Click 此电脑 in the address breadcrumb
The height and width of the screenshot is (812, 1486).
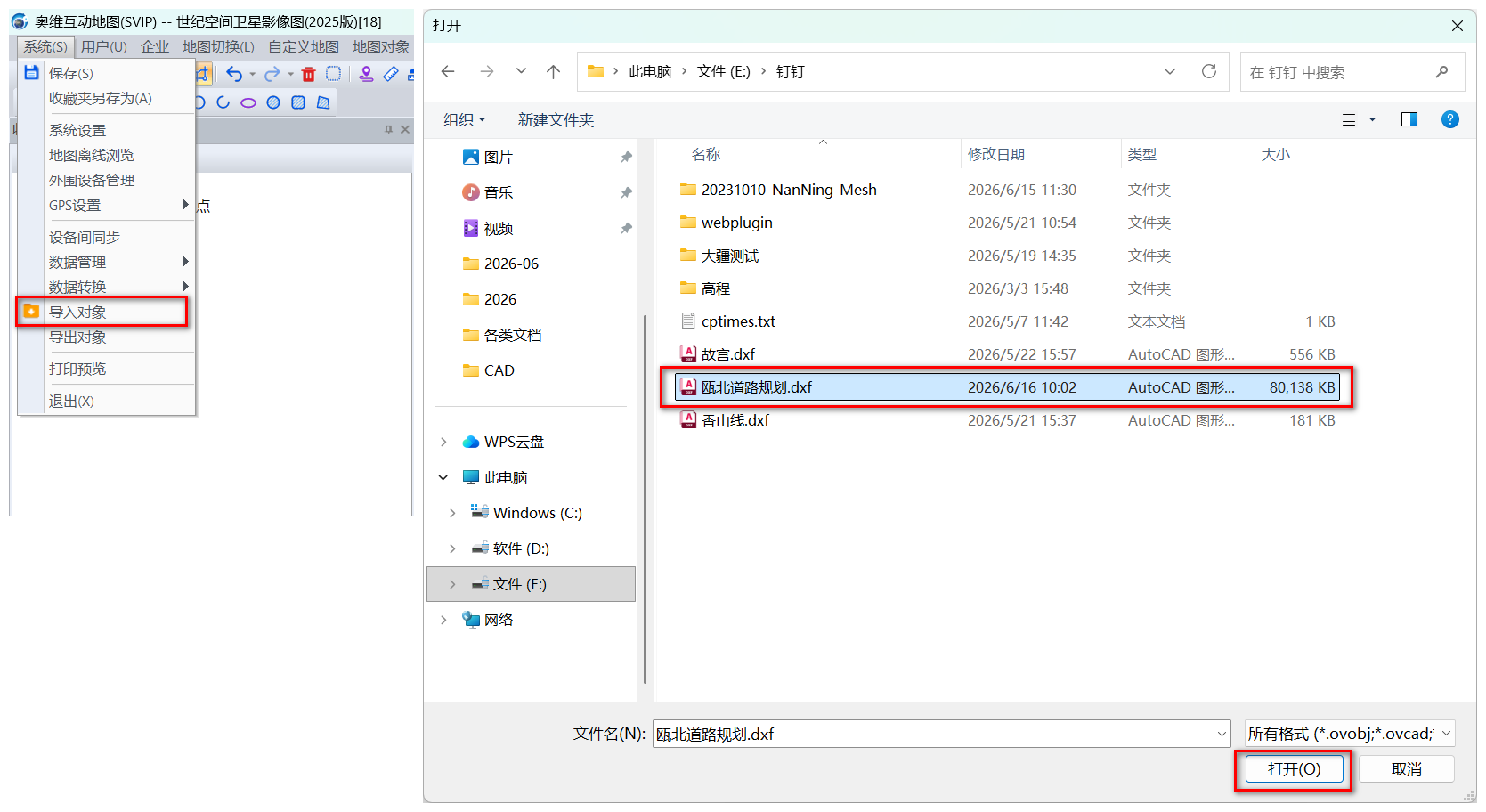pyautogui.click(x=650, y=72)
